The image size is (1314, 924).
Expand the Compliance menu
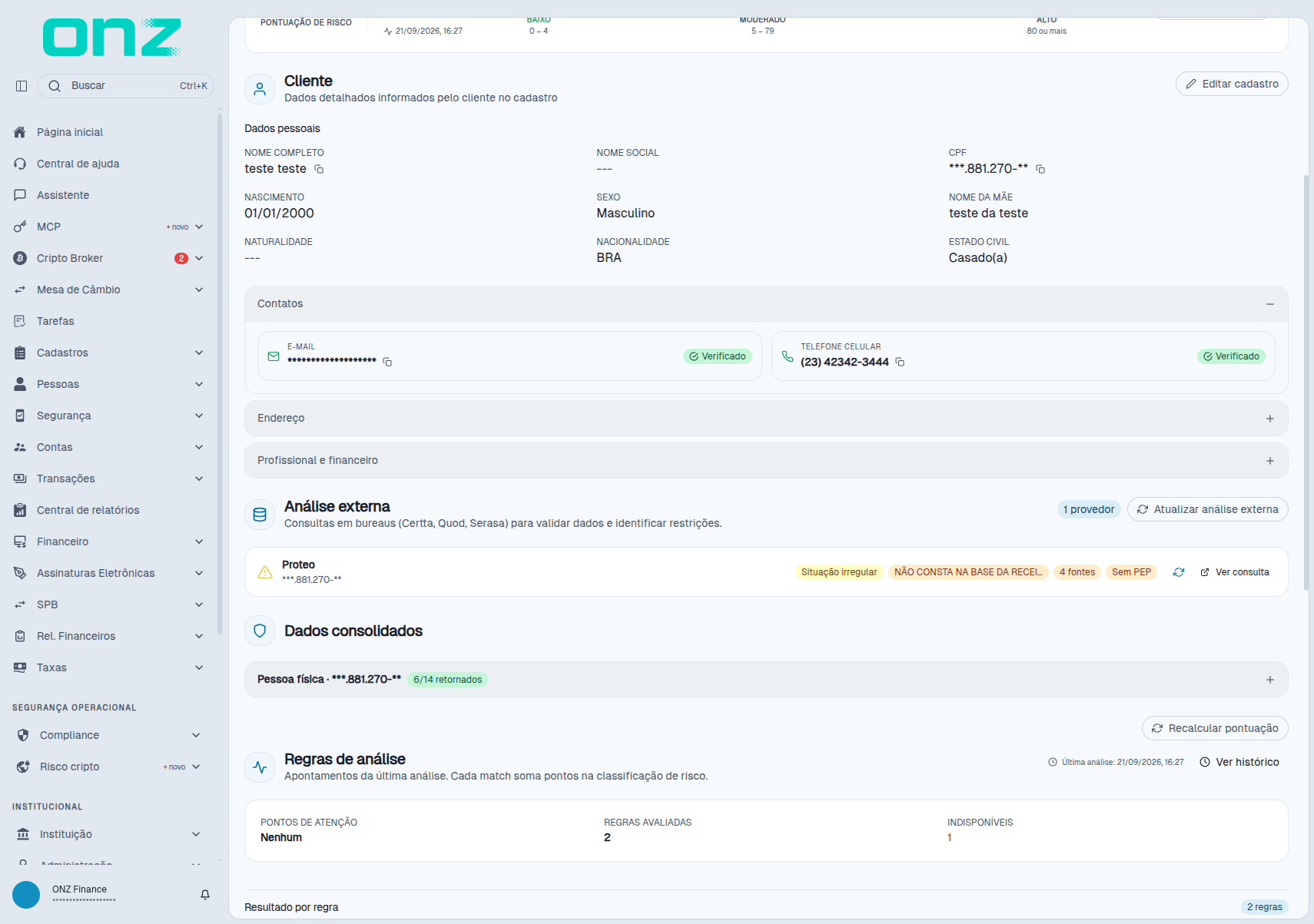tap(109, 735)
